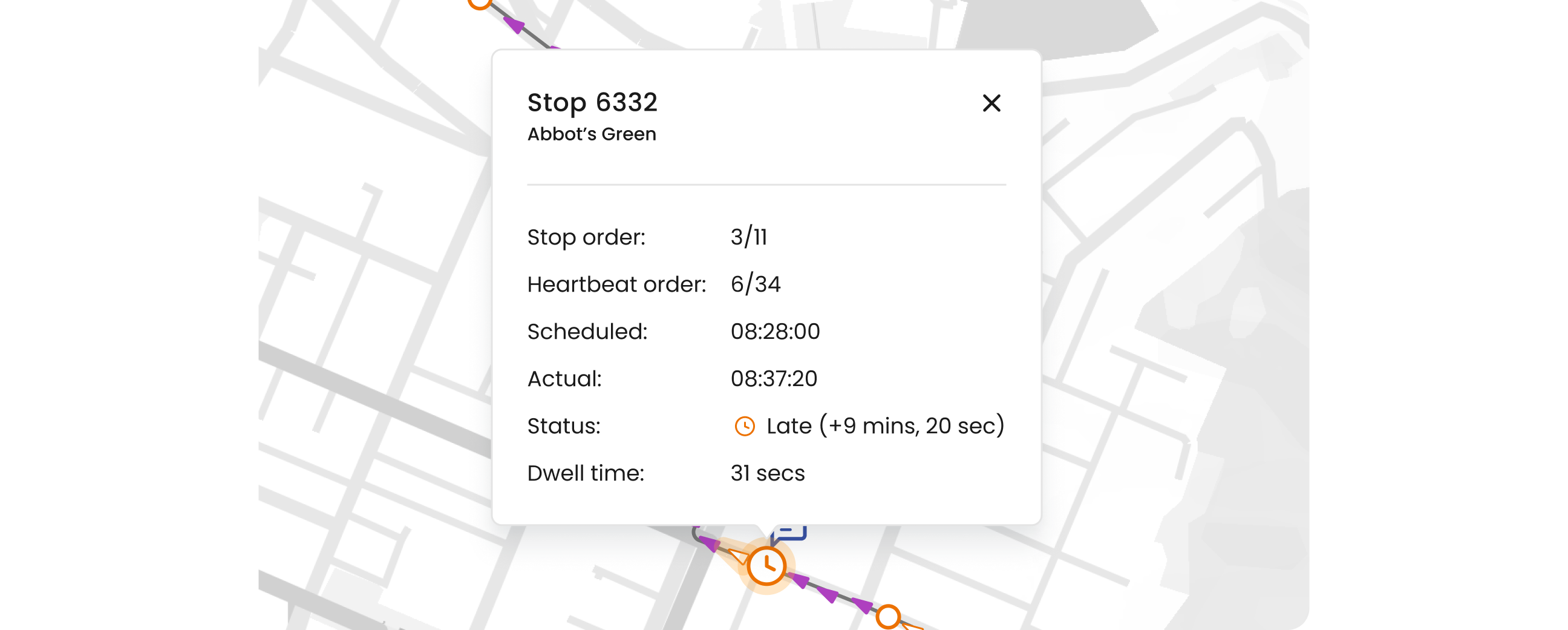Screen dimensions: 1568x630
Task: Click purple heartbeat arrow left of clock marker
Action: pos(709,542)
